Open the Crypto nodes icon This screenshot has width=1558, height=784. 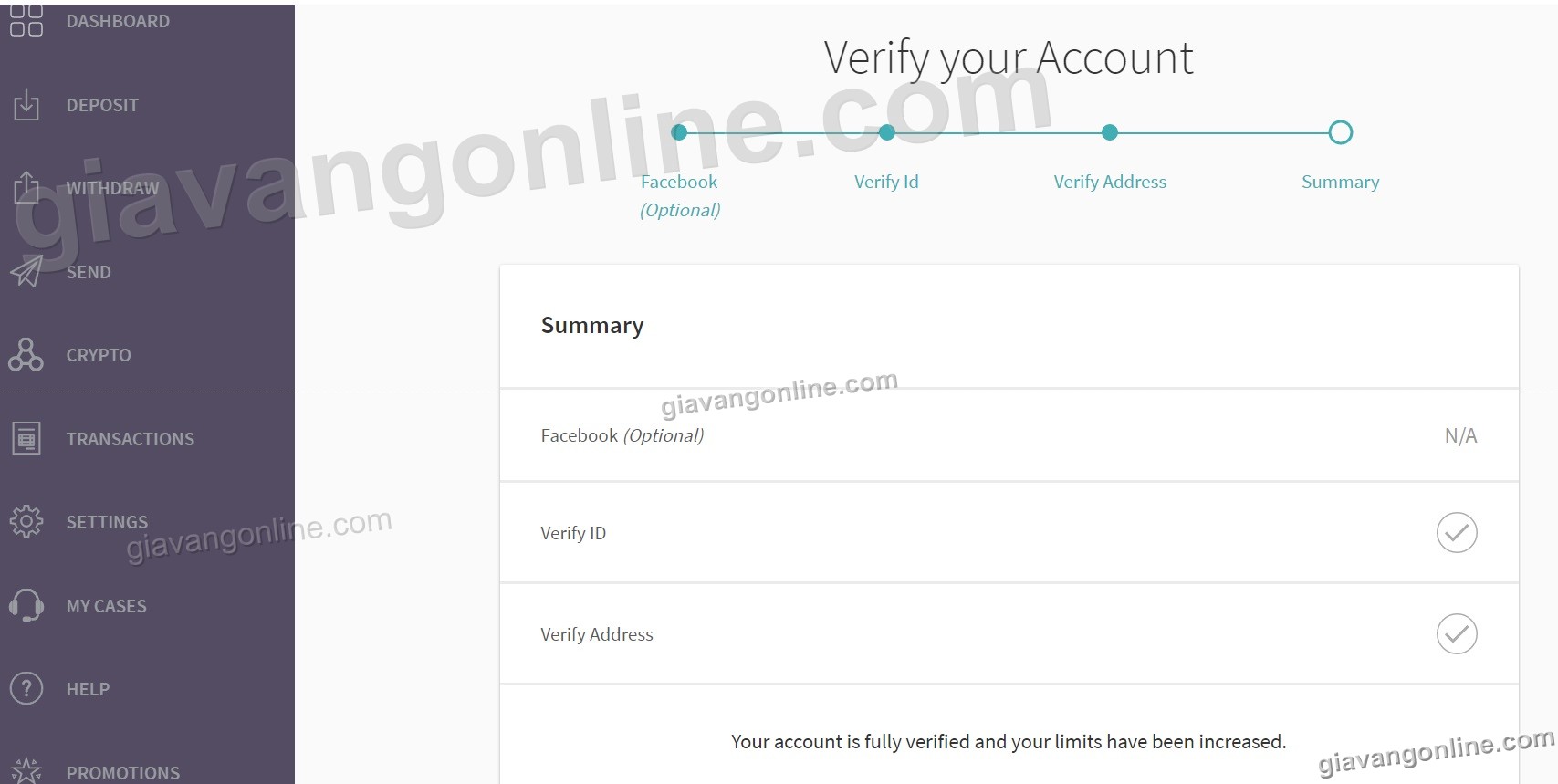[x=26, y=354]
